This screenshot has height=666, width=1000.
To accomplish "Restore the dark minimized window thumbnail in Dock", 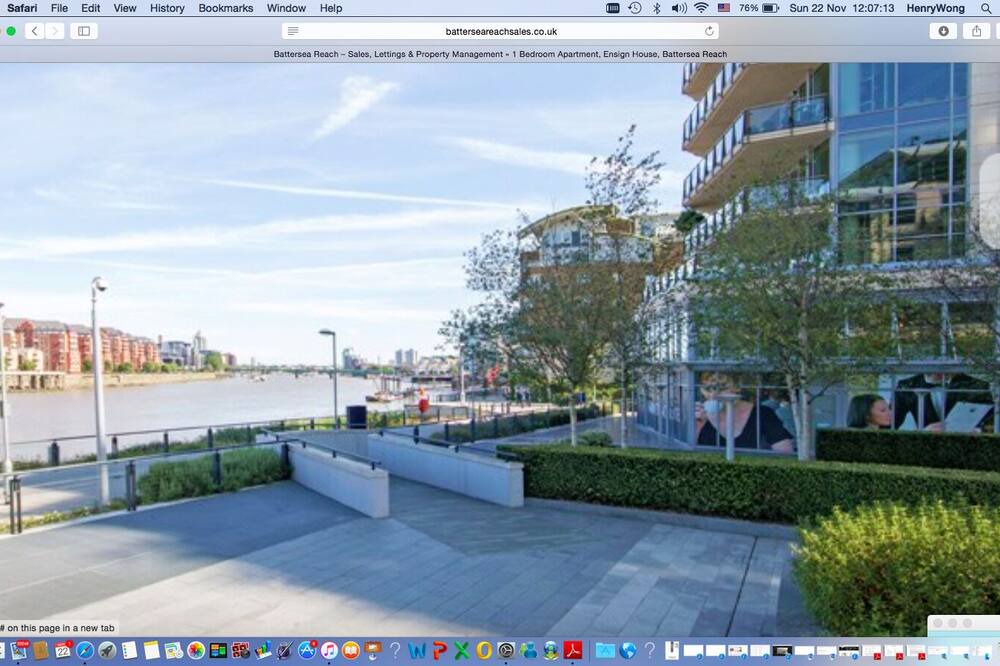I will [x=782, y=651].
